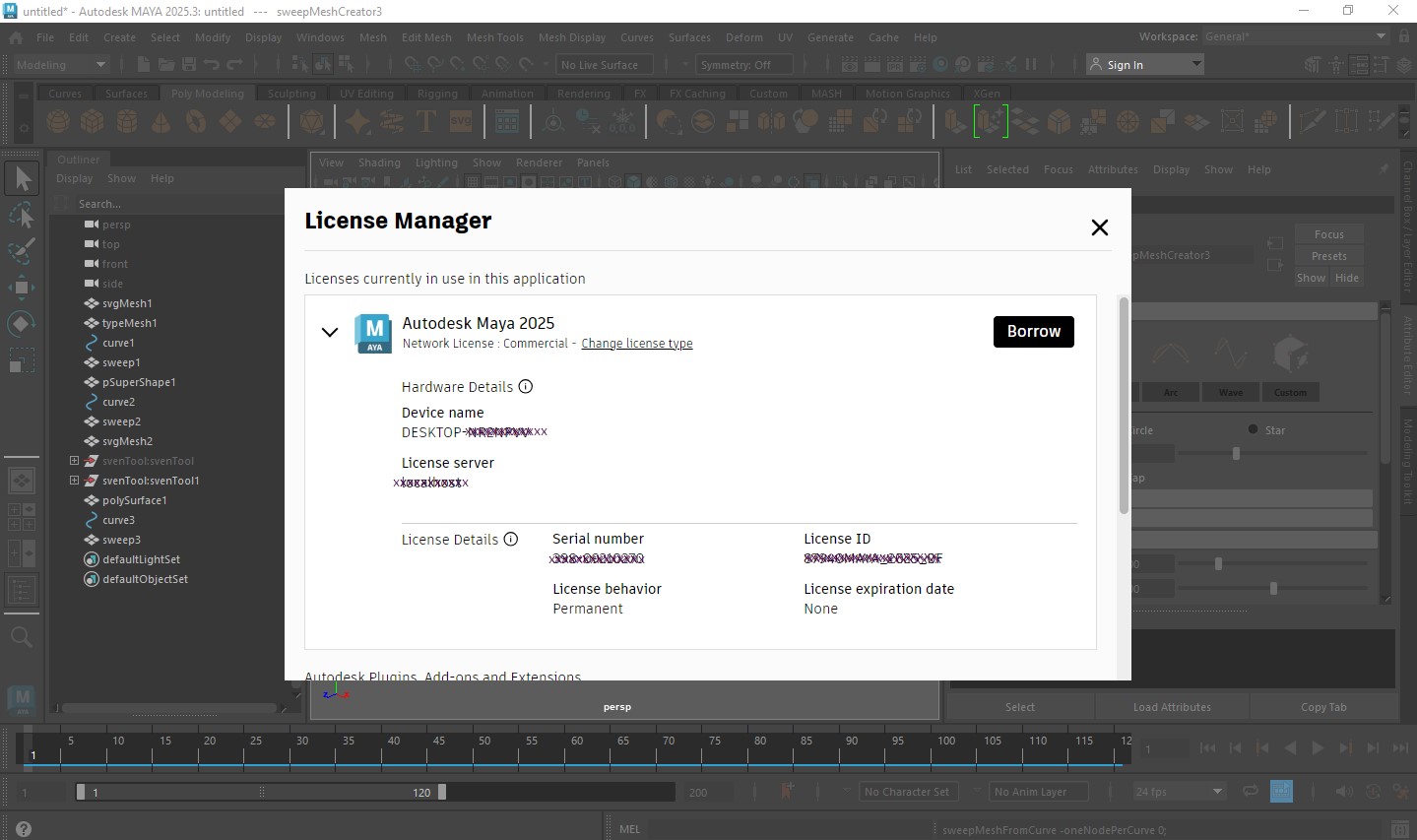Open the Symmetry: Off dropdown
The image size is (1417, 840).
click(743, 65)
